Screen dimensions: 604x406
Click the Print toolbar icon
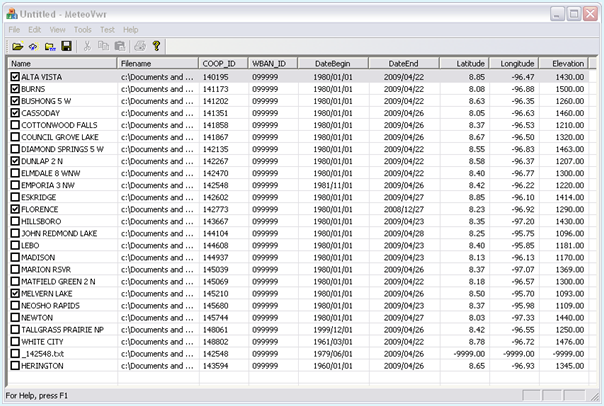[x=139, y=46]
